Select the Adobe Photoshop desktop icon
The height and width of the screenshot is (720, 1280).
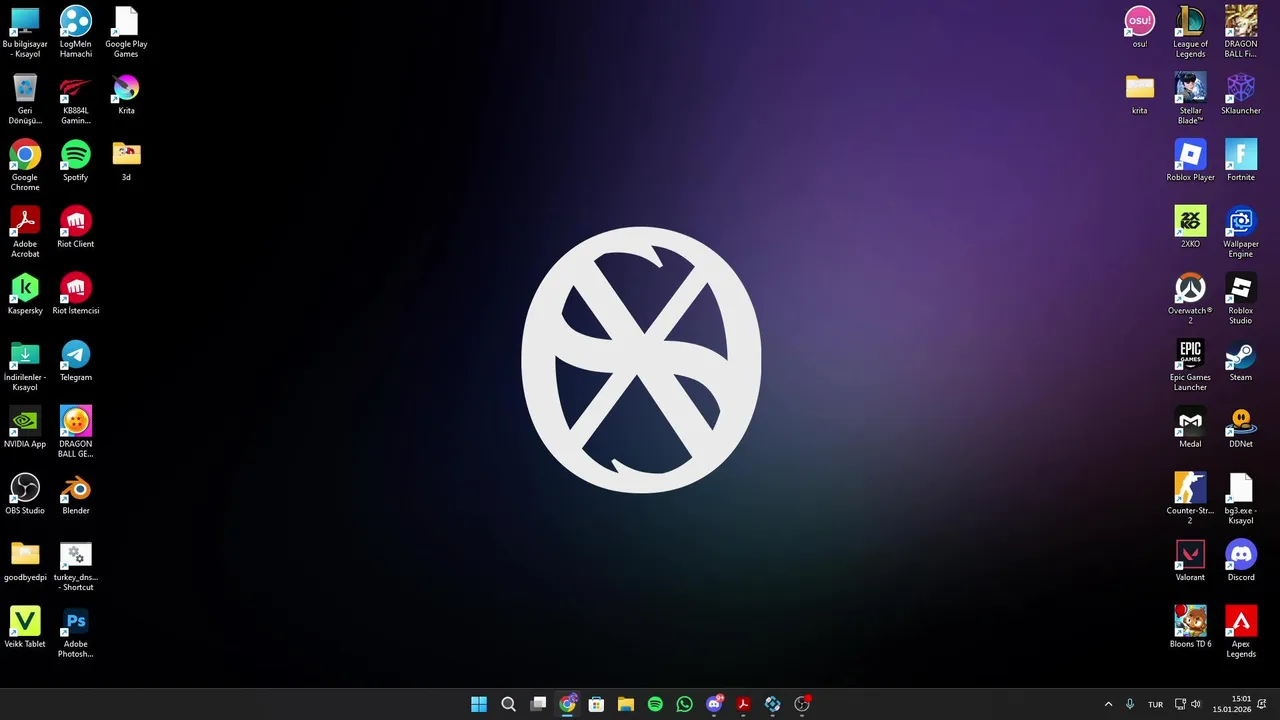pos(76,632)
